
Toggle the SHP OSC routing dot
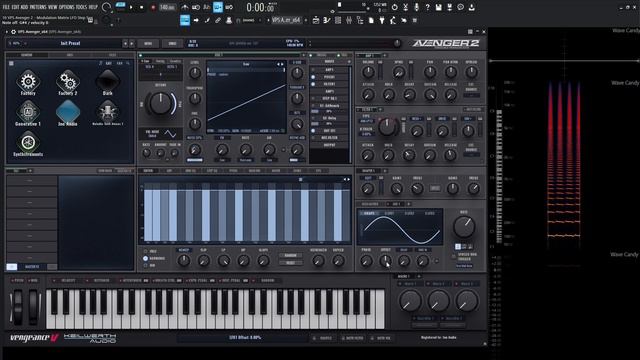pyautogui.click(x=313, y=131)
